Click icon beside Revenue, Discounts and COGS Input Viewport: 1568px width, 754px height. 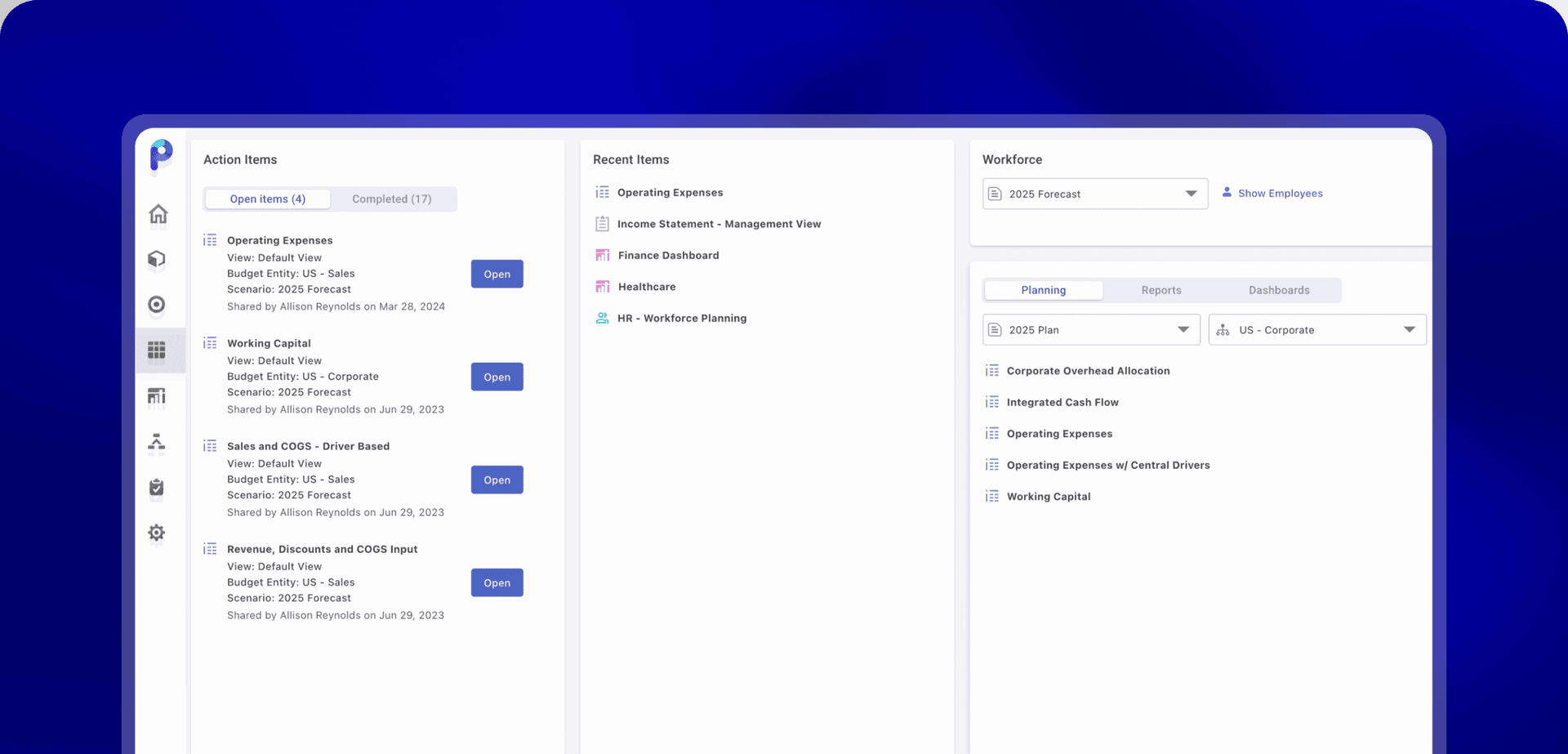tap(210, 549)
